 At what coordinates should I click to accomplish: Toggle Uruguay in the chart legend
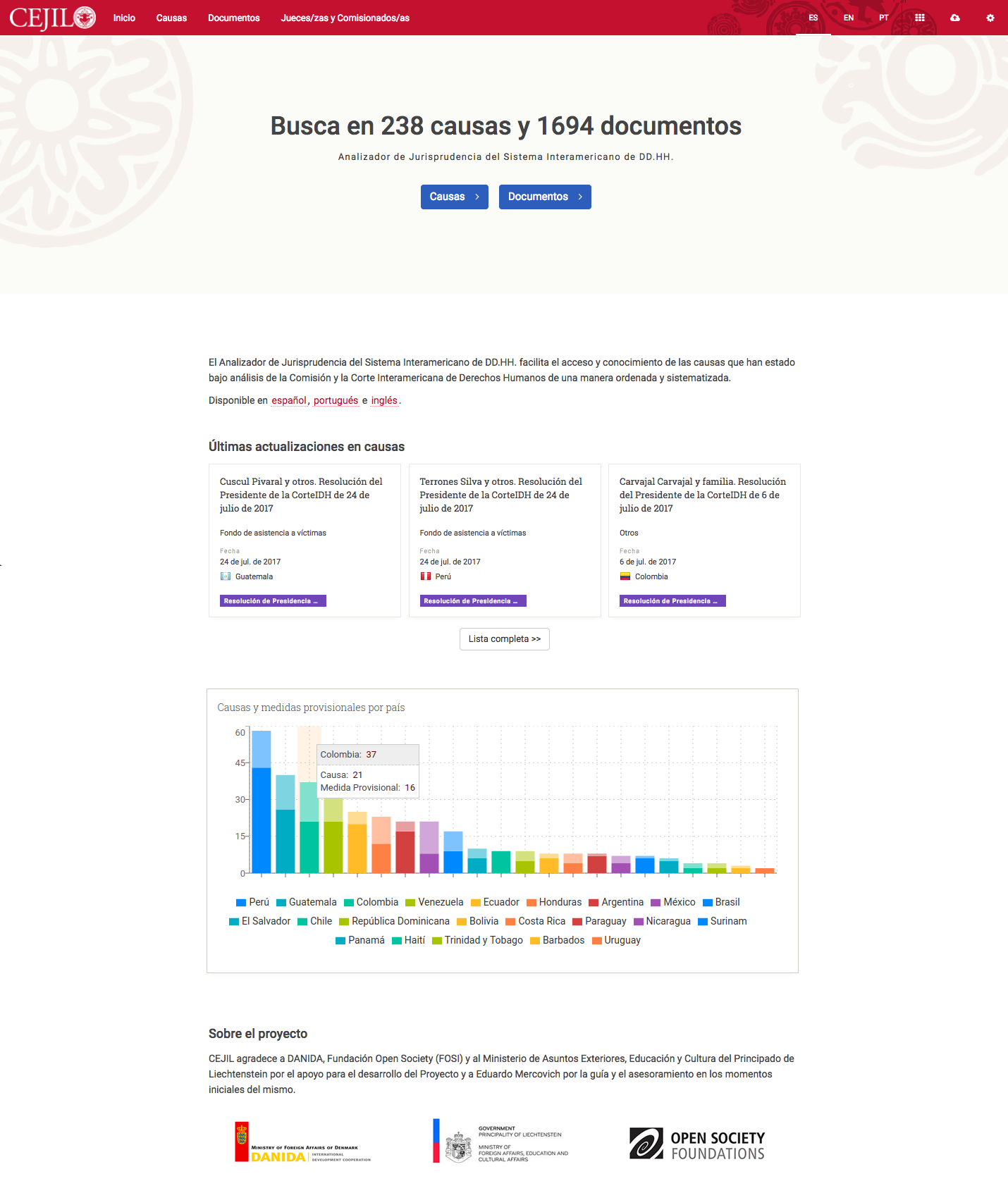coord(616,940)
